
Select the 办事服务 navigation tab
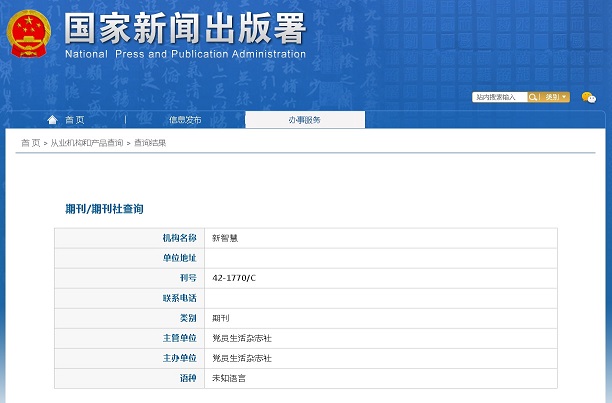(x=305, y=120)
